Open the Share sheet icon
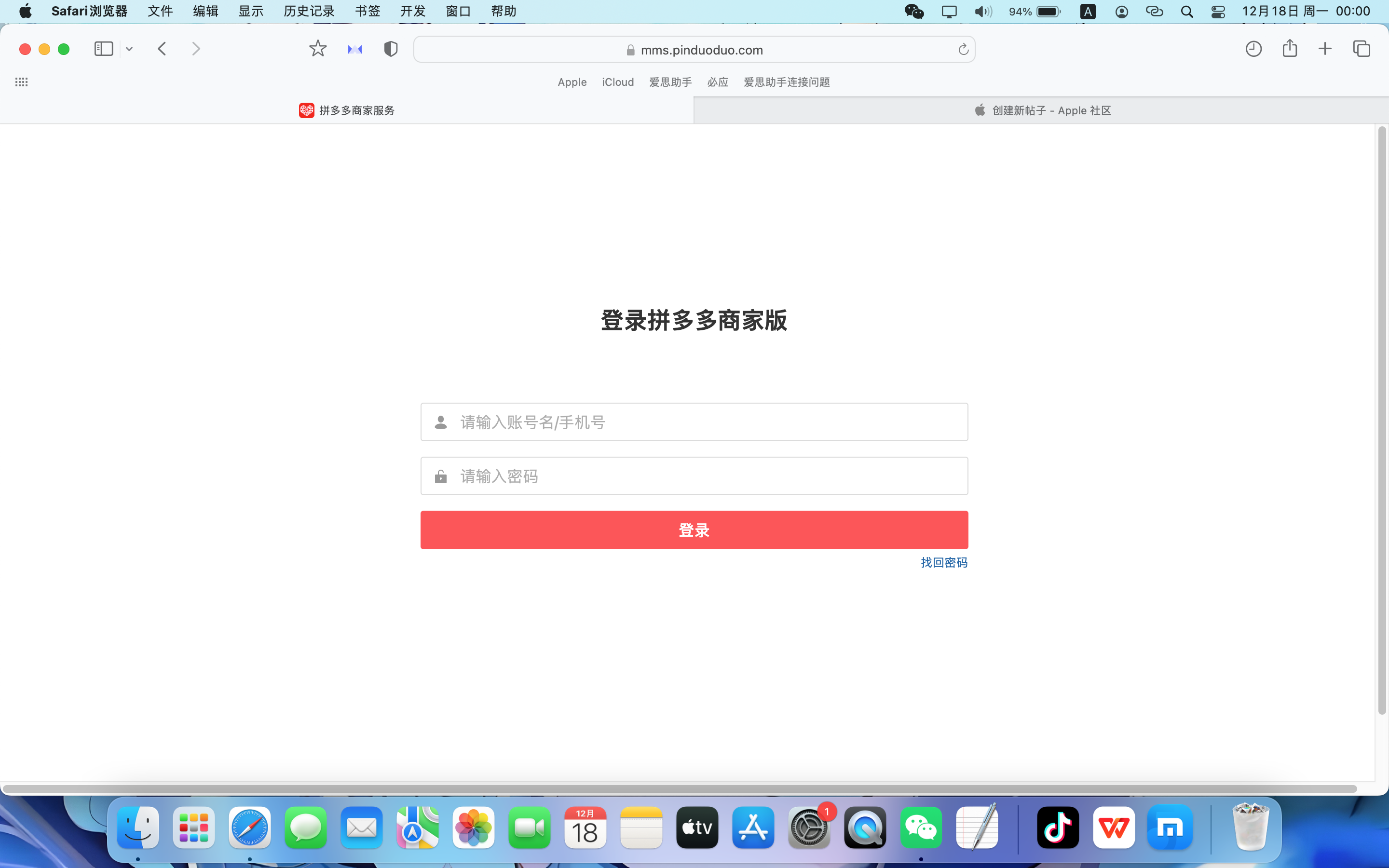This screenshot has width=1389, height=868. pos(1290,49)
